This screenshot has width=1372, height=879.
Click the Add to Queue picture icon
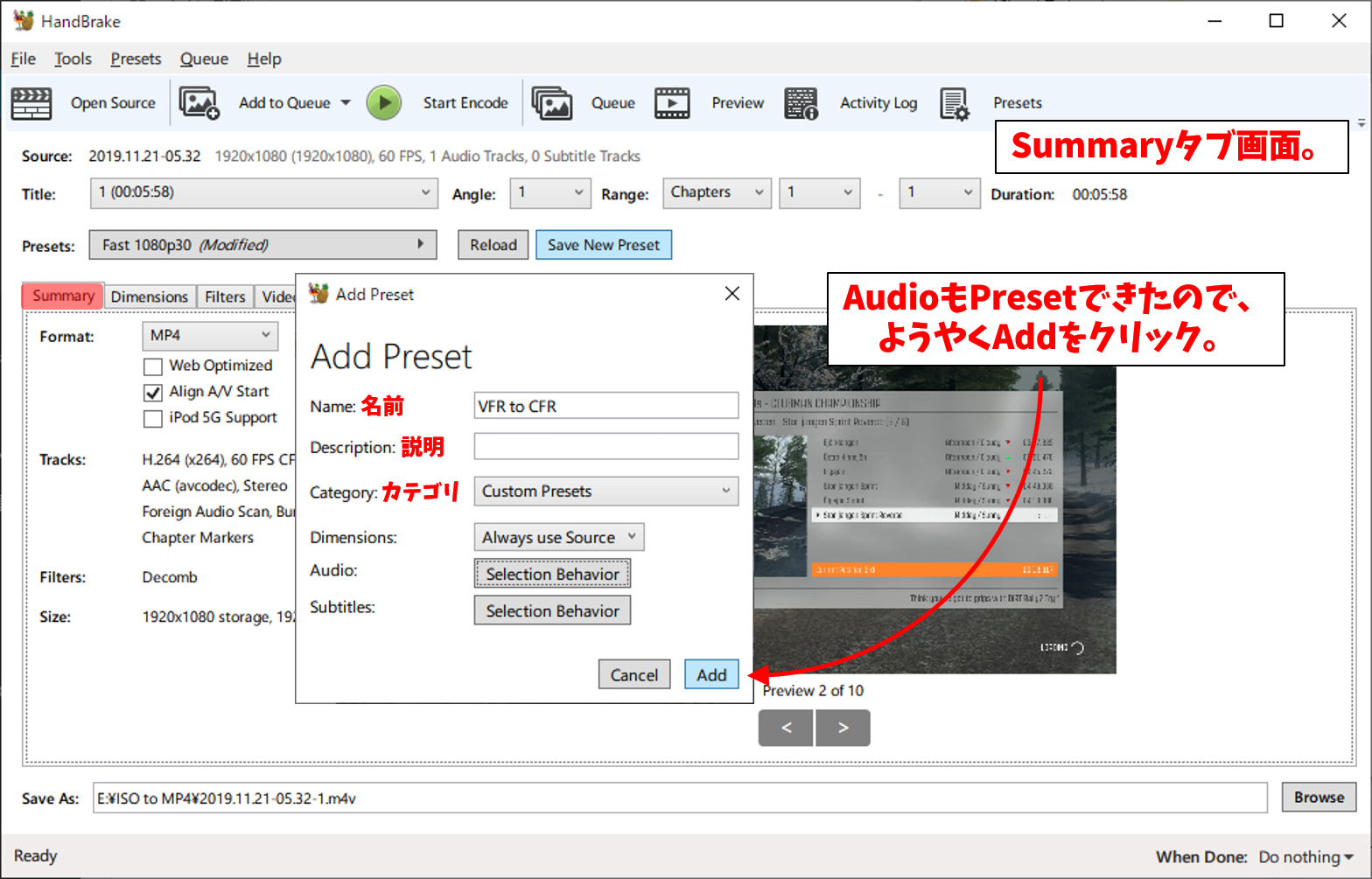coord(199,103)
